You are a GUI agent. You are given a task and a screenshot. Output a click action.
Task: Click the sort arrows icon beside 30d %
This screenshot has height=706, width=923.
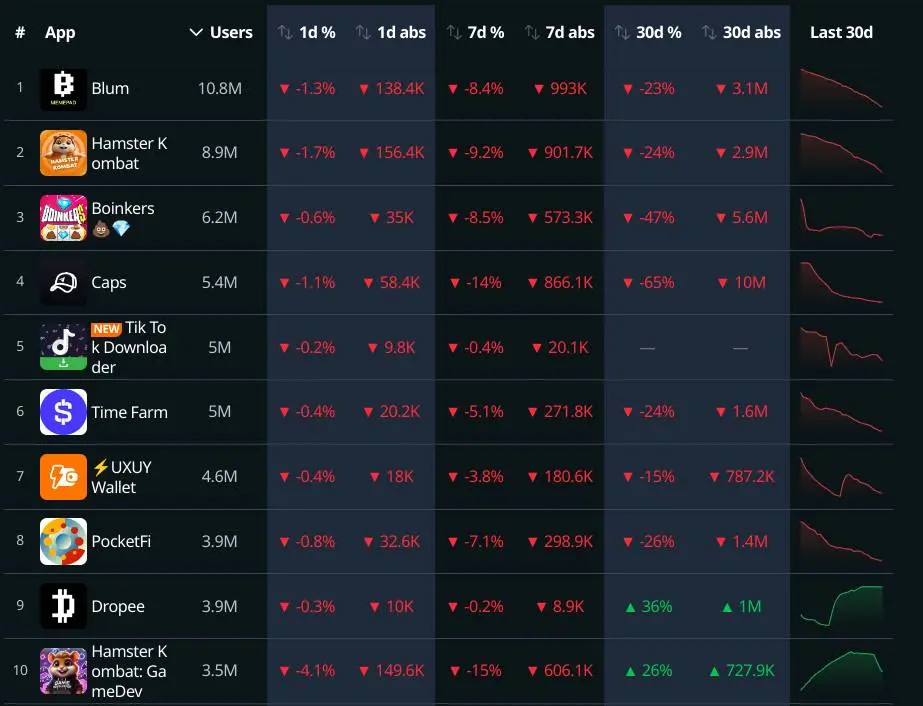[x=622, y=32]
